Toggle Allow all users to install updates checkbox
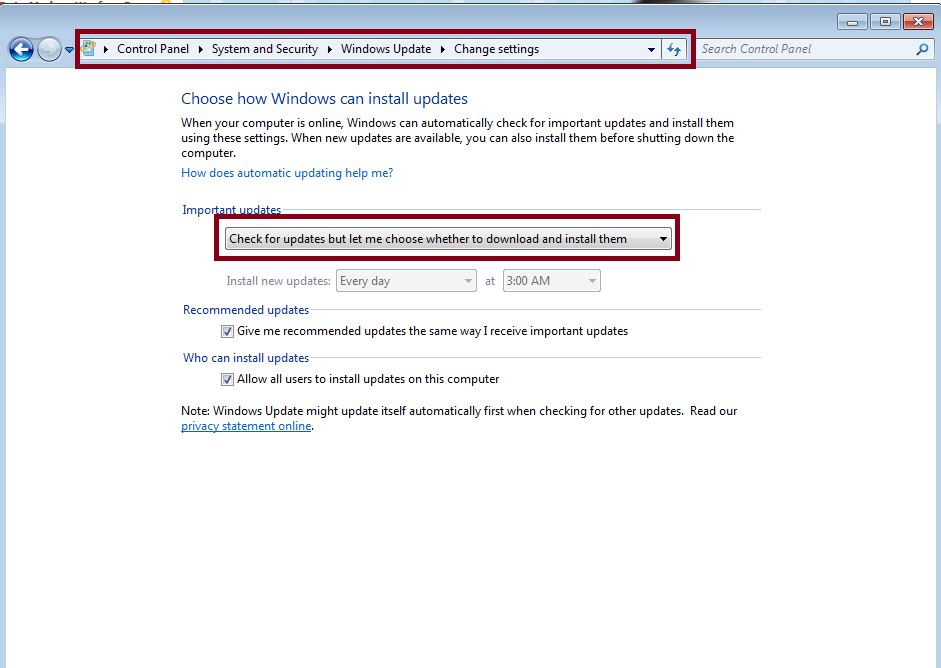The height and width of the screenshot is (668, 941). pos(227,379)
